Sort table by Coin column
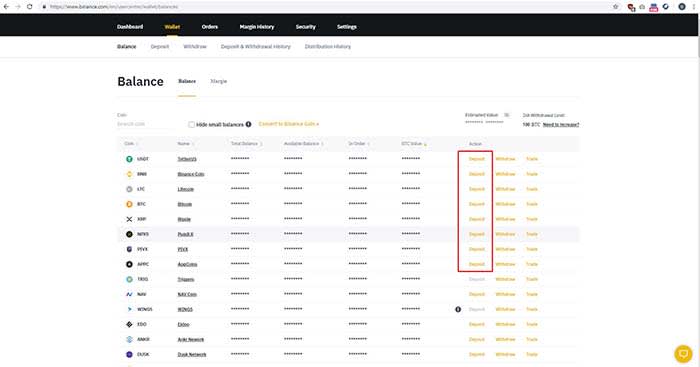 pyautogui.click(x=130, y=144)
